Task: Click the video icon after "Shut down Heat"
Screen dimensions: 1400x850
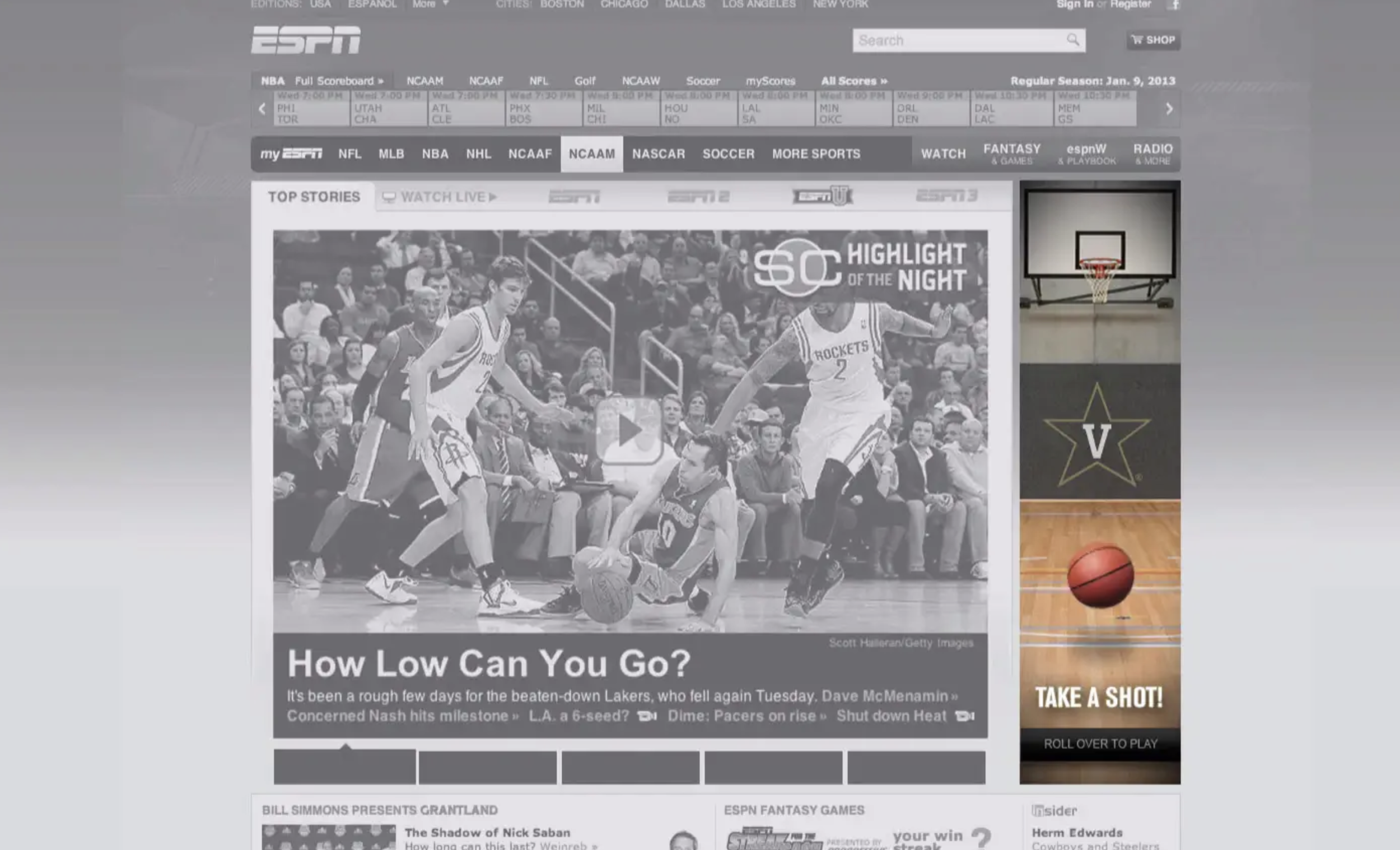Action: point(965,716)
